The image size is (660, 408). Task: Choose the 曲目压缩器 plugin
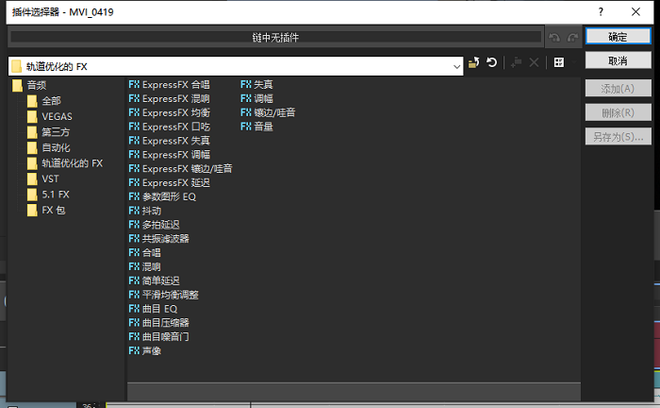165,323
